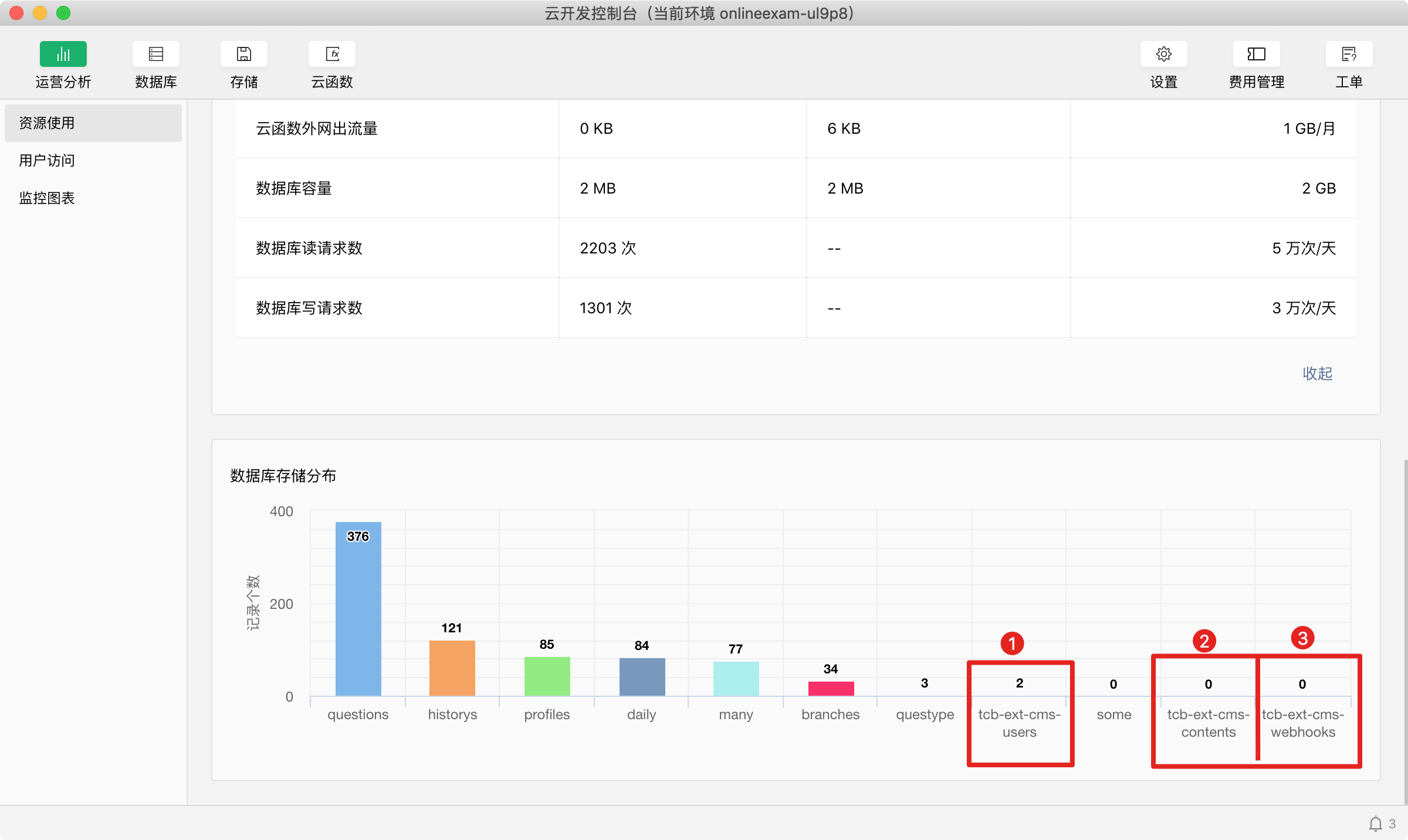Screen dimensions: 1408x840
Task: Collapse the table with 收起 link
Action: (x=1317, y=374)
